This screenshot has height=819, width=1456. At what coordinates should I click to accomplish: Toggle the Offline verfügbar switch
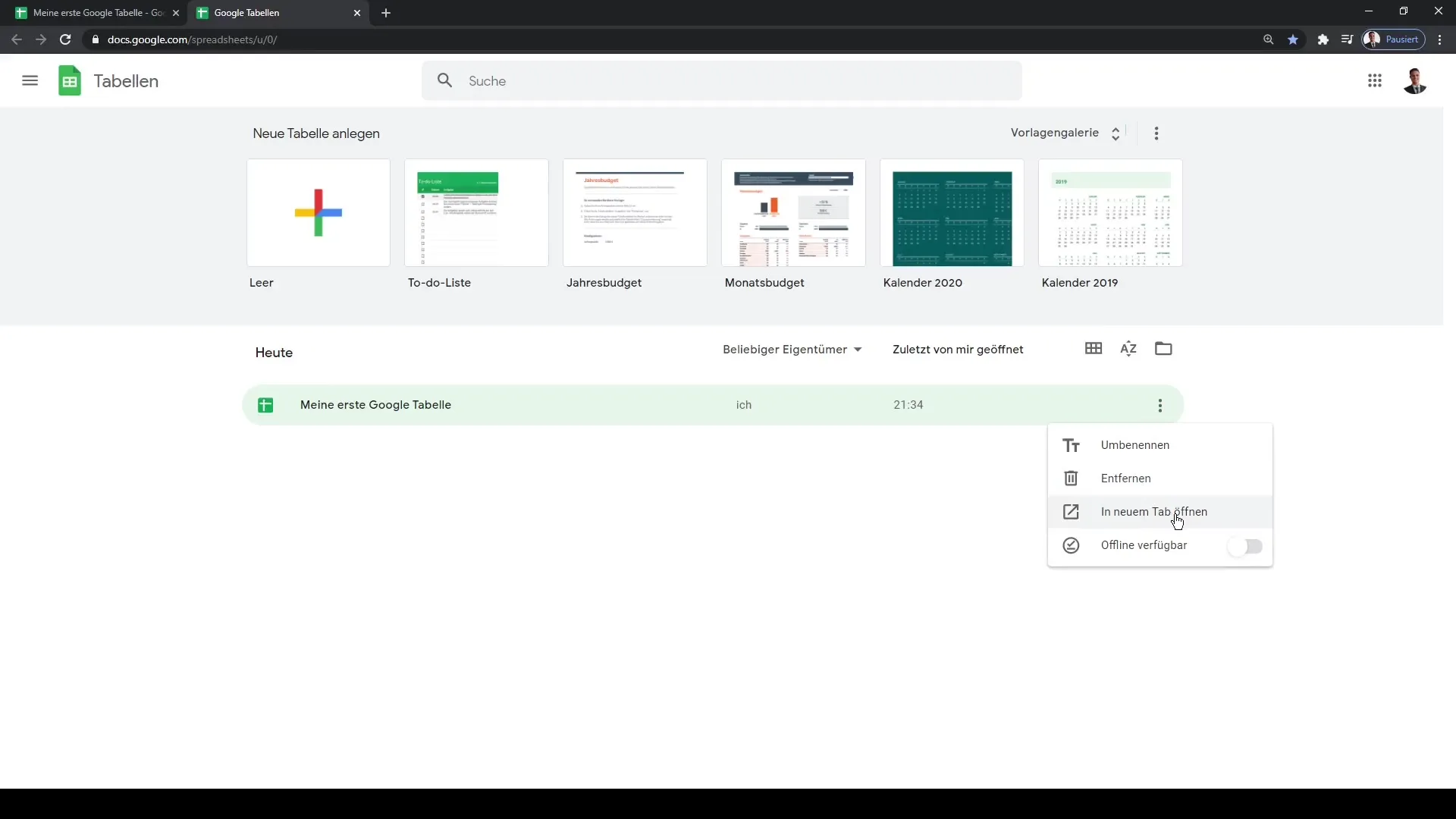[1245, 546]
